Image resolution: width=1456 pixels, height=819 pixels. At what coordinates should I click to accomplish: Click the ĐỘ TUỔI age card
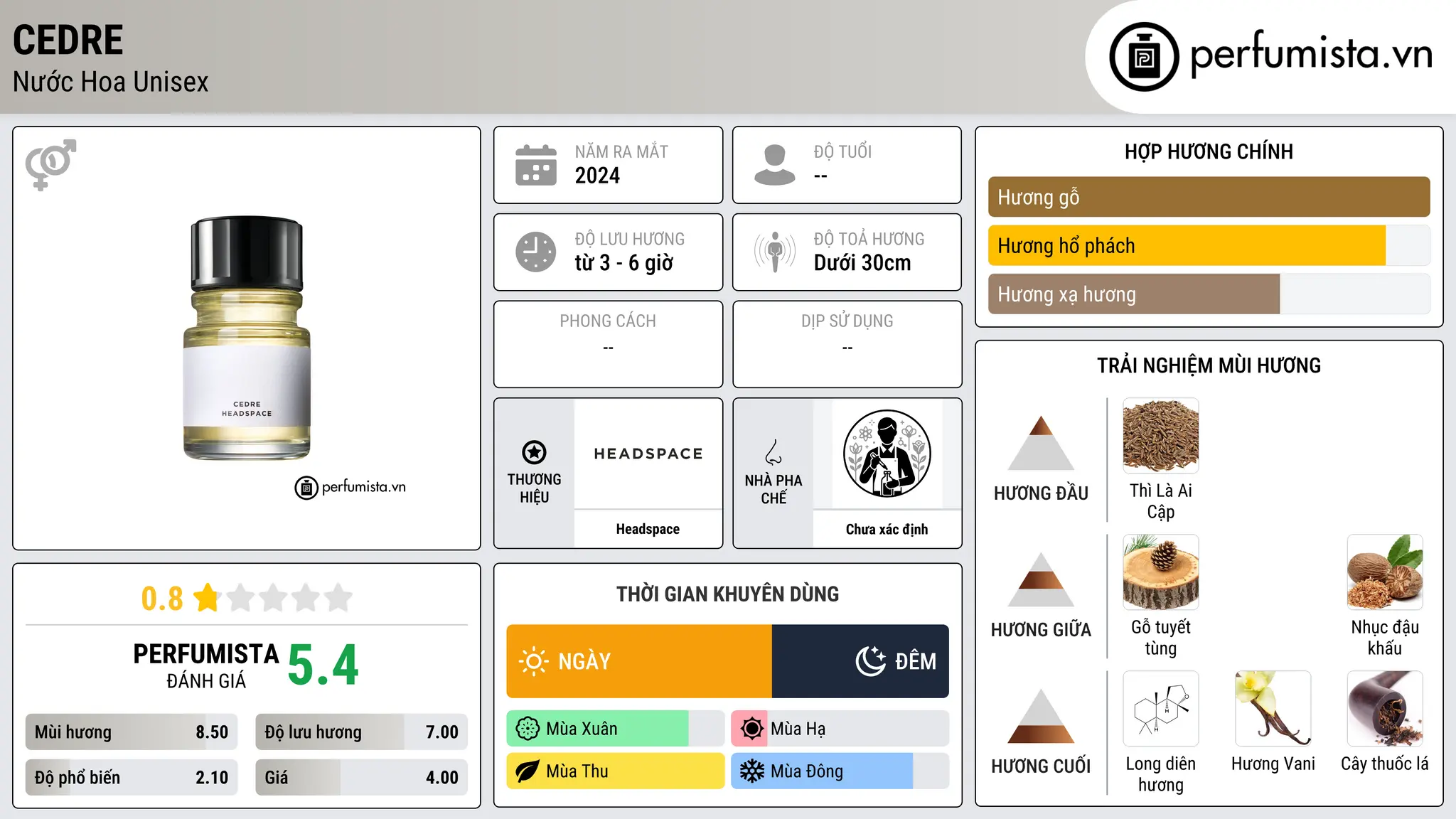(847, 165)
